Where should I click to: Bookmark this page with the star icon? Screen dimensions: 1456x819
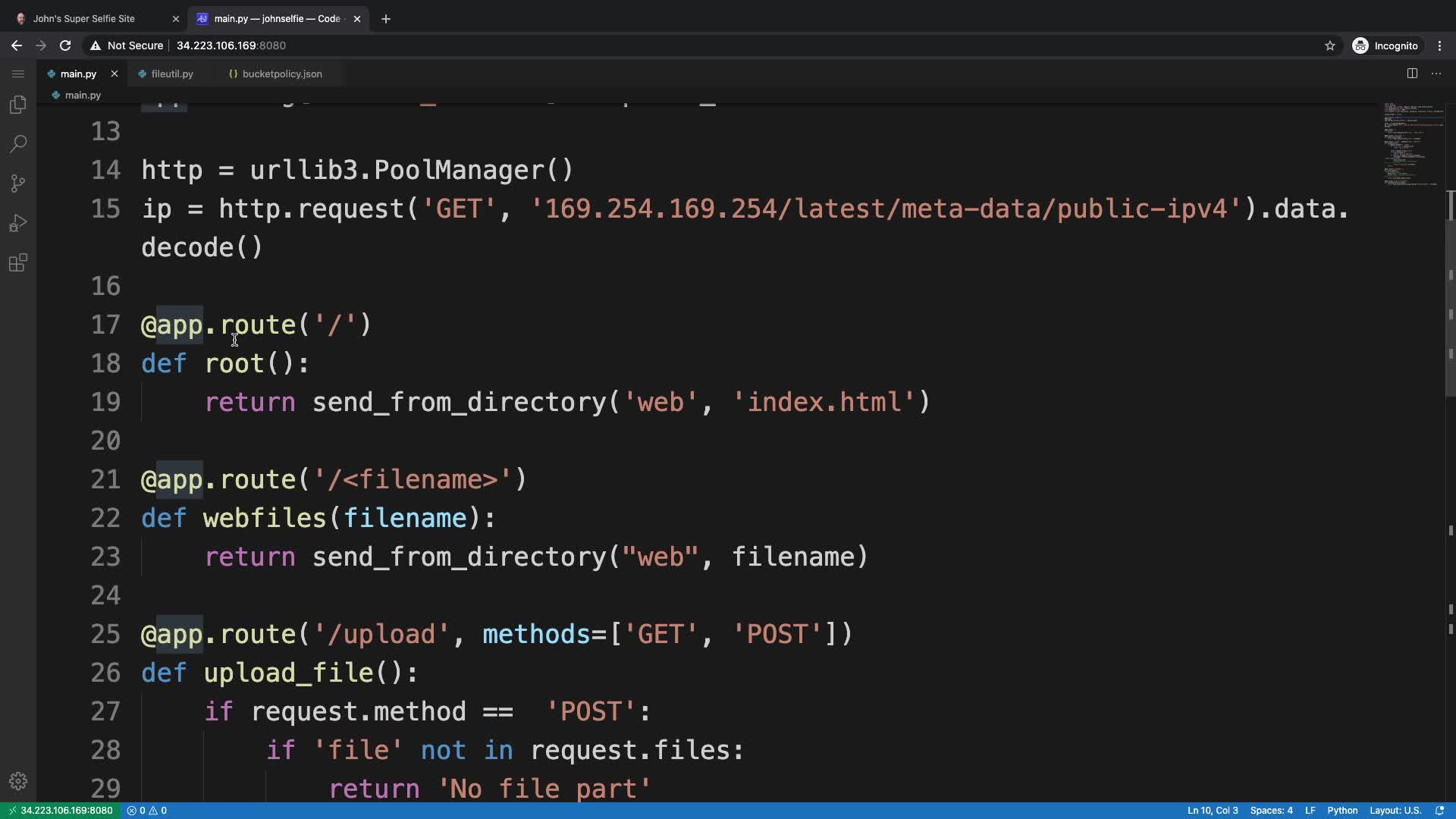[1329, 45]
